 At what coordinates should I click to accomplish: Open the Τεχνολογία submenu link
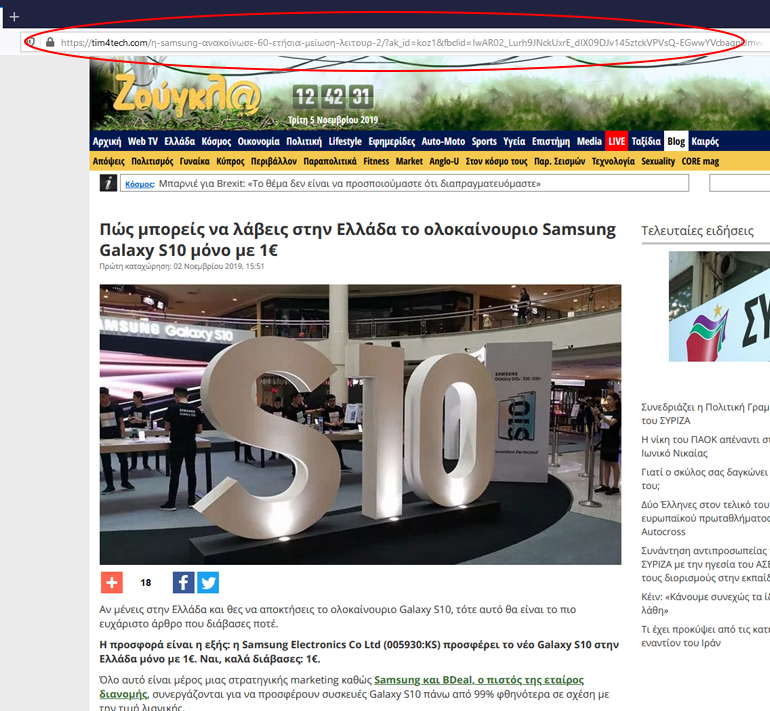[x=613, y=161]
